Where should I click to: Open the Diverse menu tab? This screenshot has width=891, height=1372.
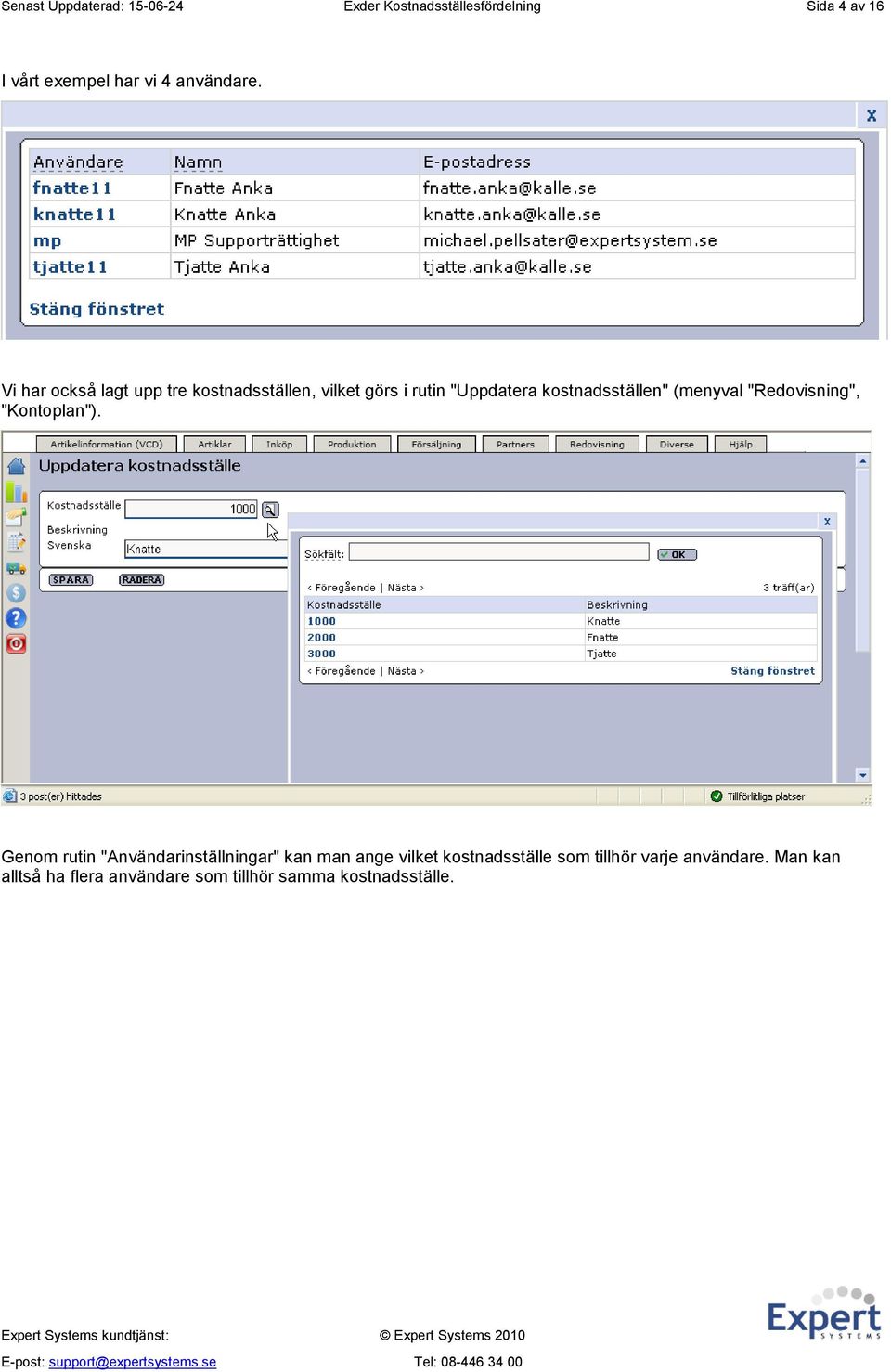(677, 444)
